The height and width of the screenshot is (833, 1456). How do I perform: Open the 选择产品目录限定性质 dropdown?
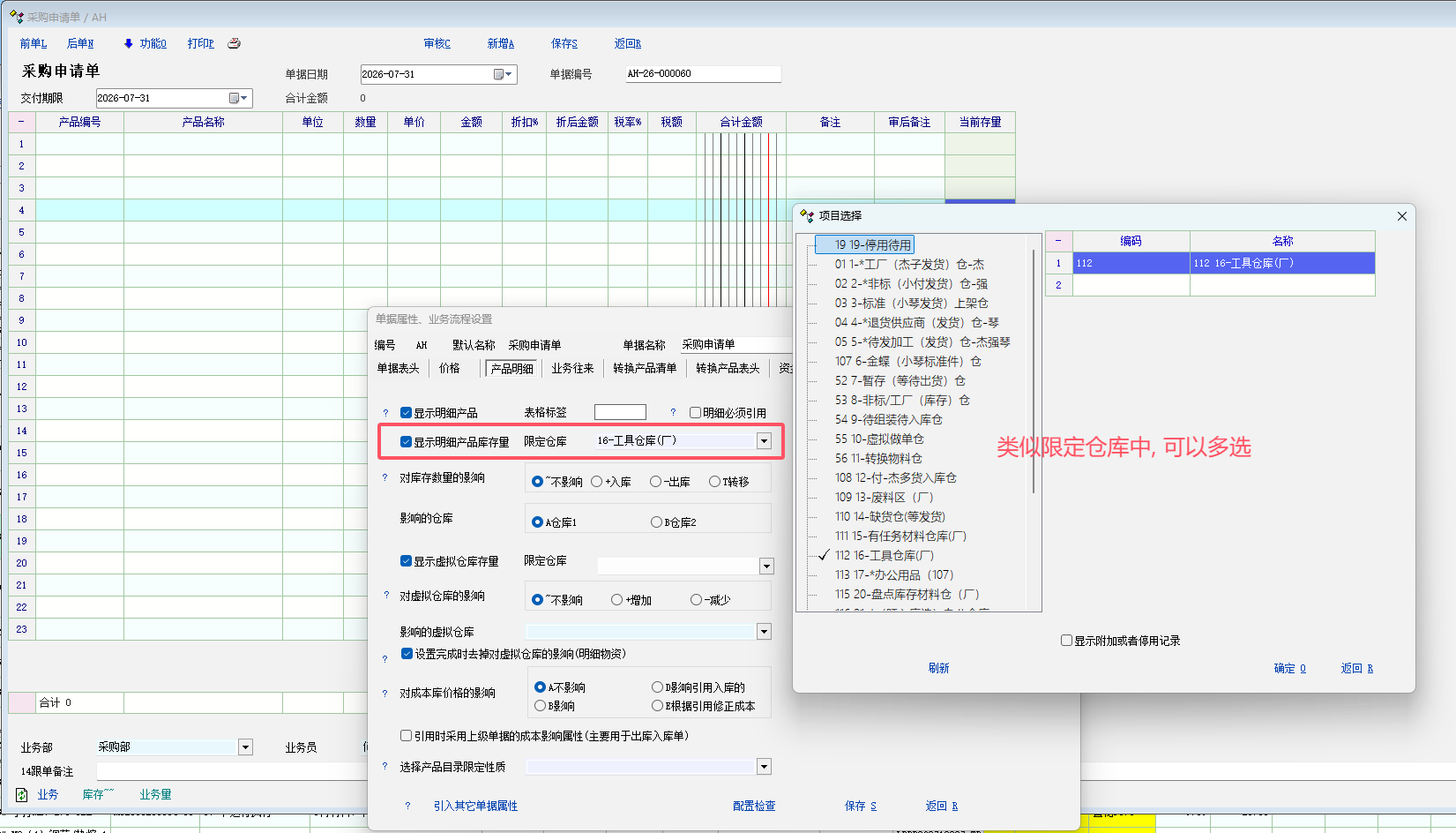764,766
